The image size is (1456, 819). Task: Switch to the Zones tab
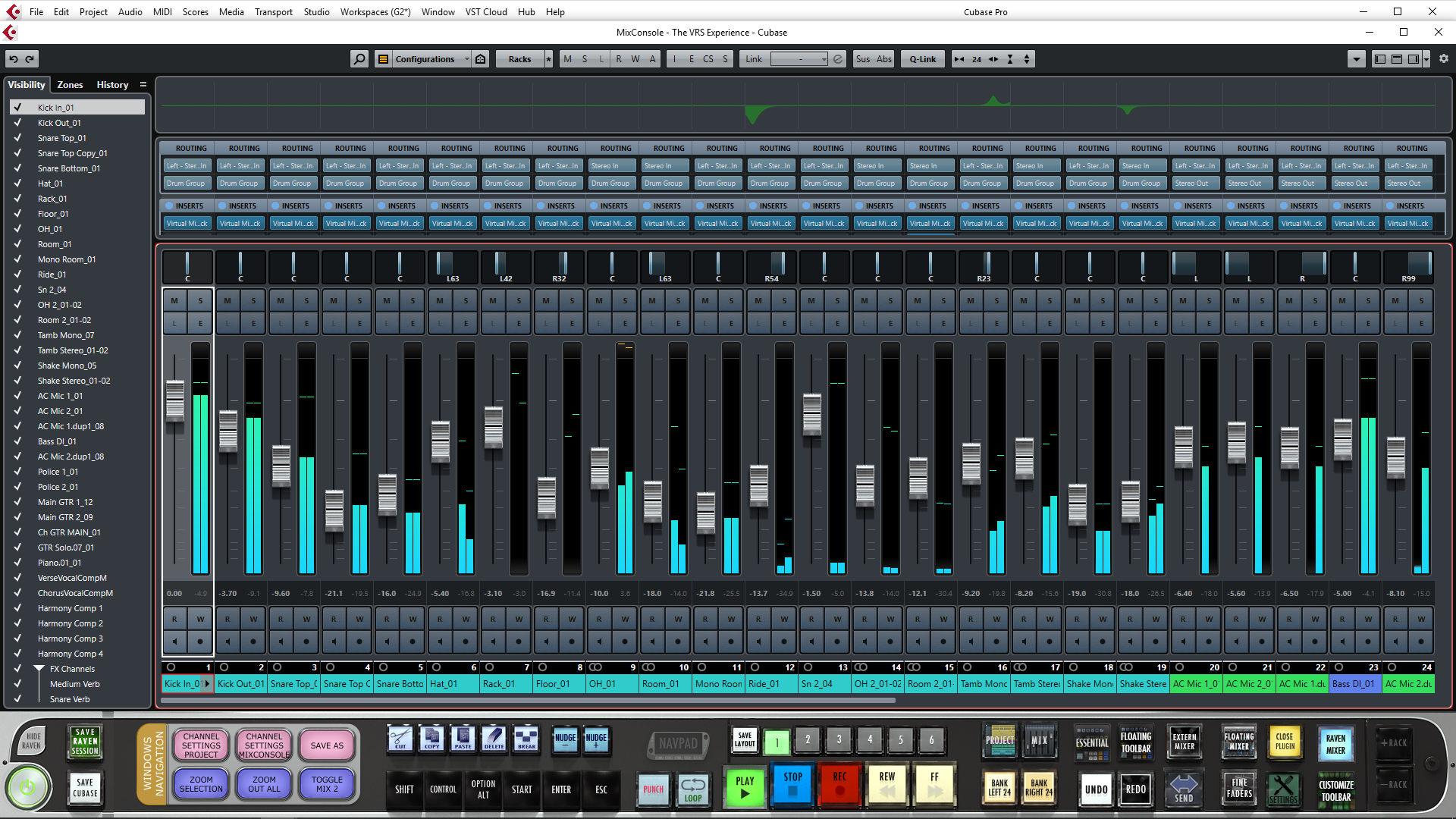pyautogui.click(x=70, y=85)
